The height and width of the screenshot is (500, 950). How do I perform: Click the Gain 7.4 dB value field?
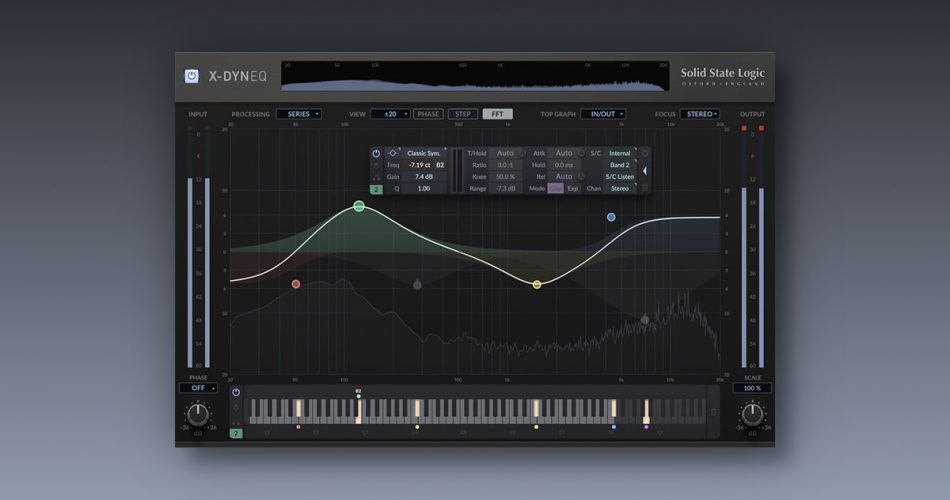(423, 176)
